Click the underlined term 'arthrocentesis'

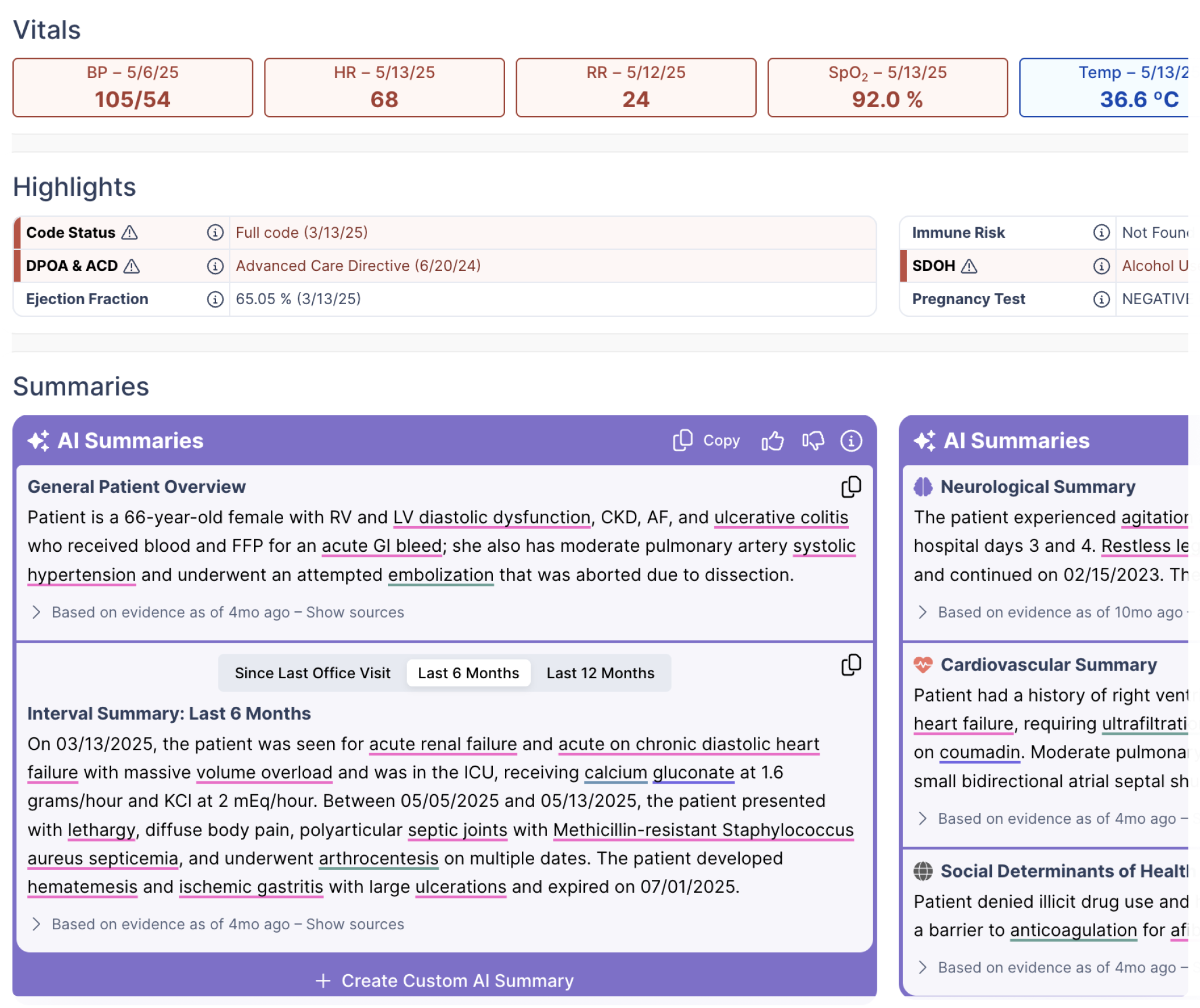pos(378,858)
